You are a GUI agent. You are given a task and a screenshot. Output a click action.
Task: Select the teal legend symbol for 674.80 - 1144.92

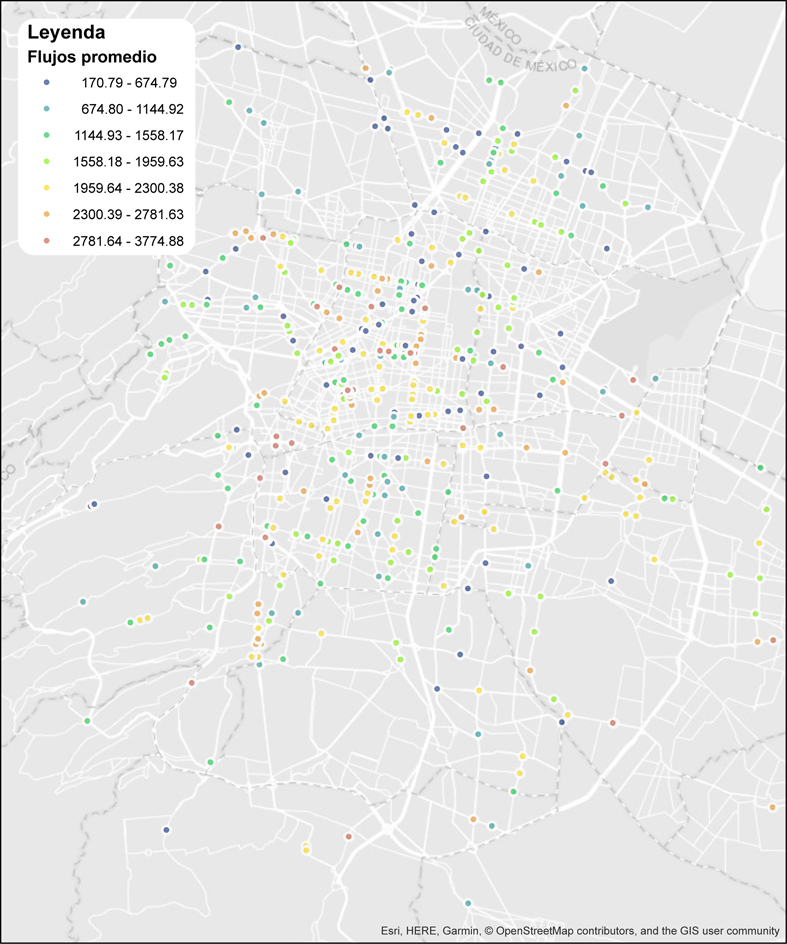click(x=47, y=108)
